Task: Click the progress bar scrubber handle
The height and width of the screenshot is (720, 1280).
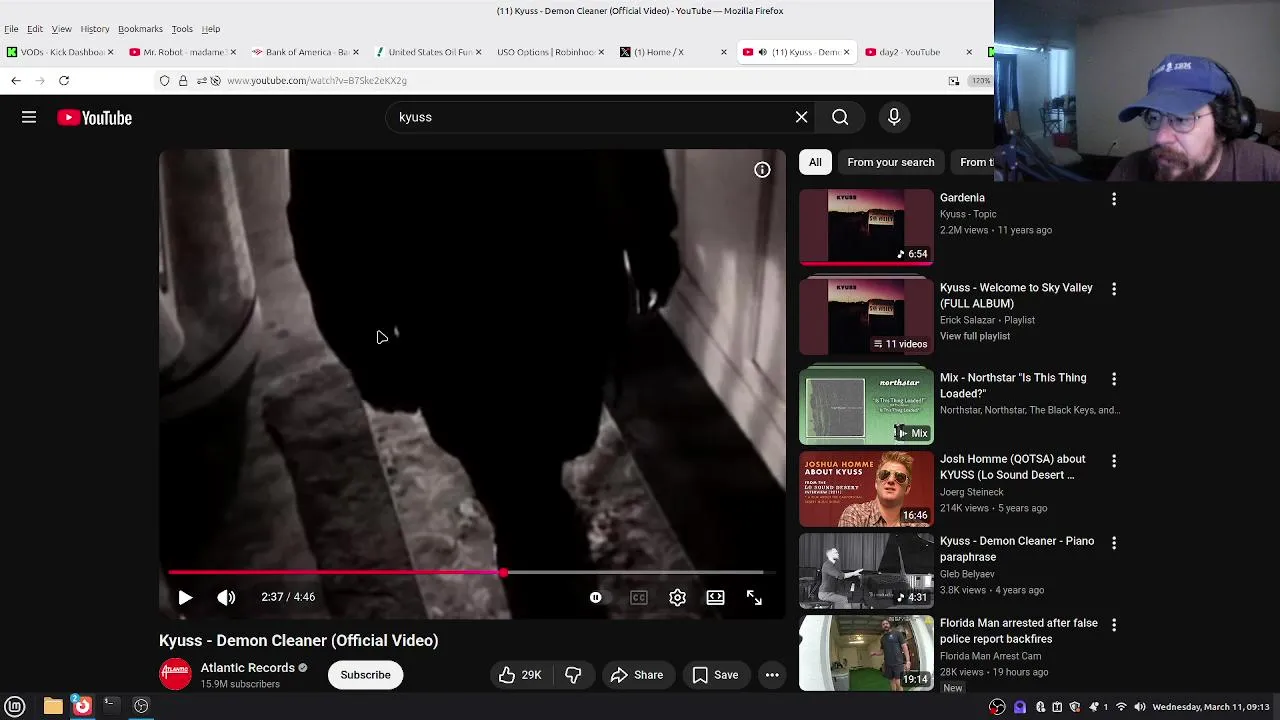Action: 503,573
